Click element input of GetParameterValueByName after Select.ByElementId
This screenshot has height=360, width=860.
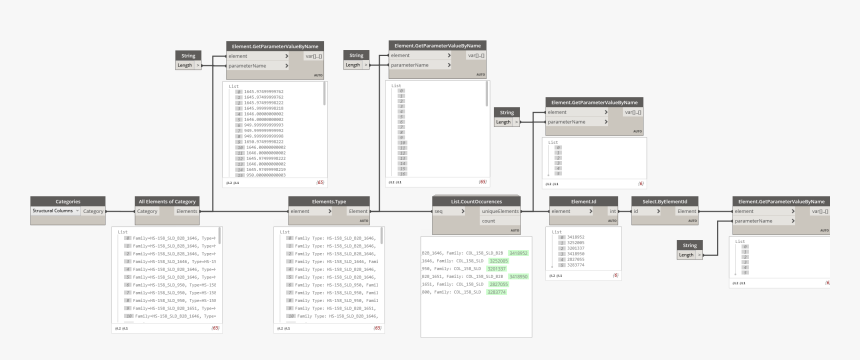point(763,211)
